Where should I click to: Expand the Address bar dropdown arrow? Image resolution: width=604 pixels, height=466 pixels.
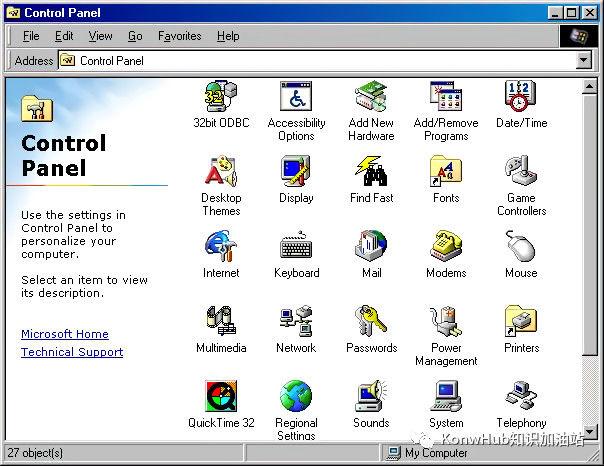pos(584,60)
